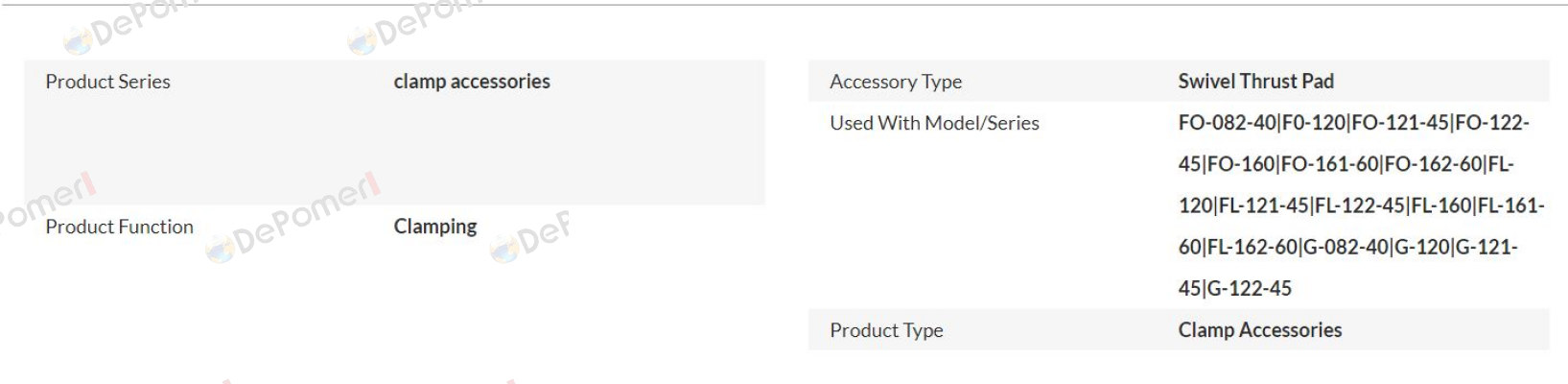Click the Product Function label
The image size is (1568, 384).
(119, 227)
